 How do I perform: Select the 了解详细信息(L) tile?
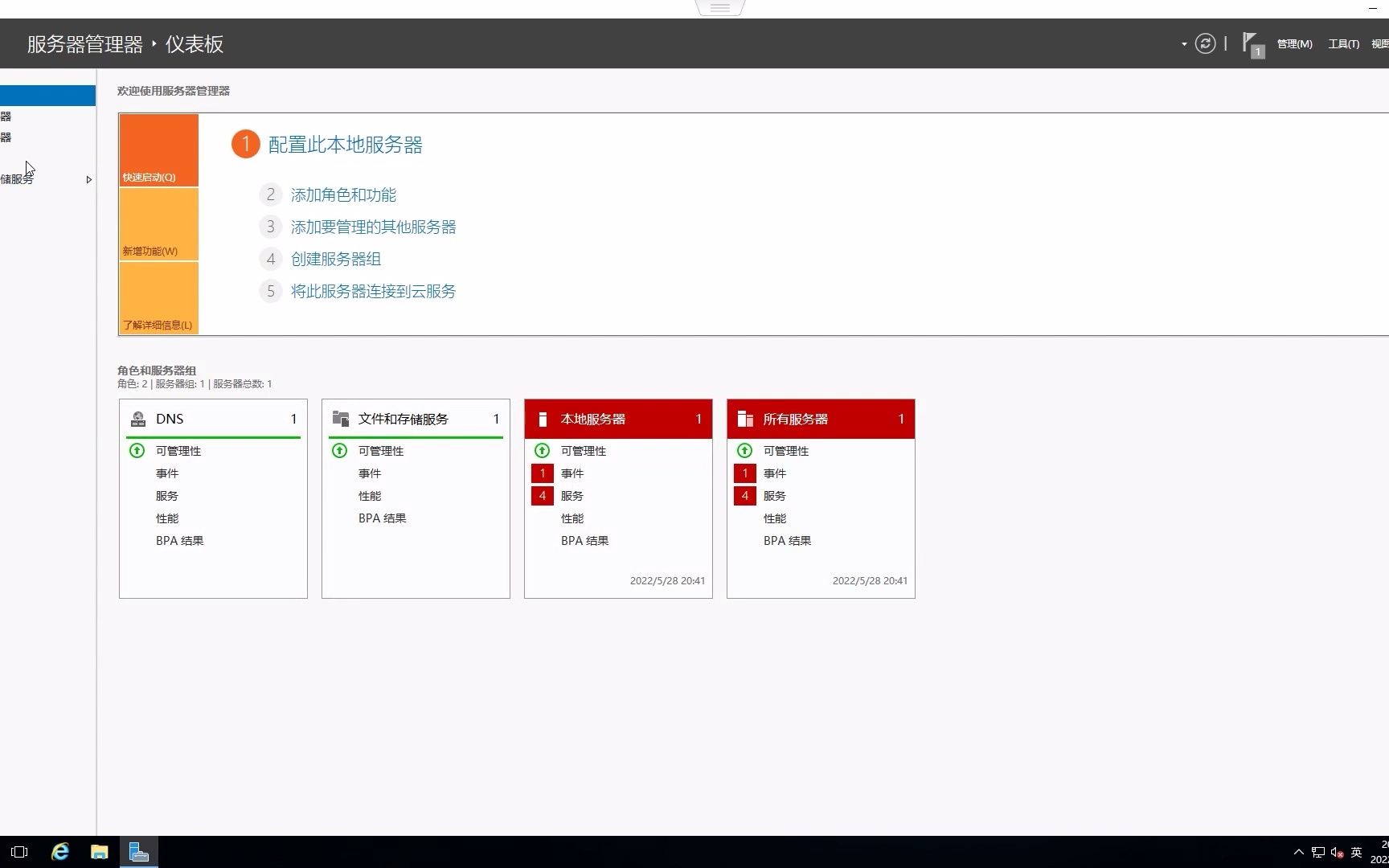[158, 297]
